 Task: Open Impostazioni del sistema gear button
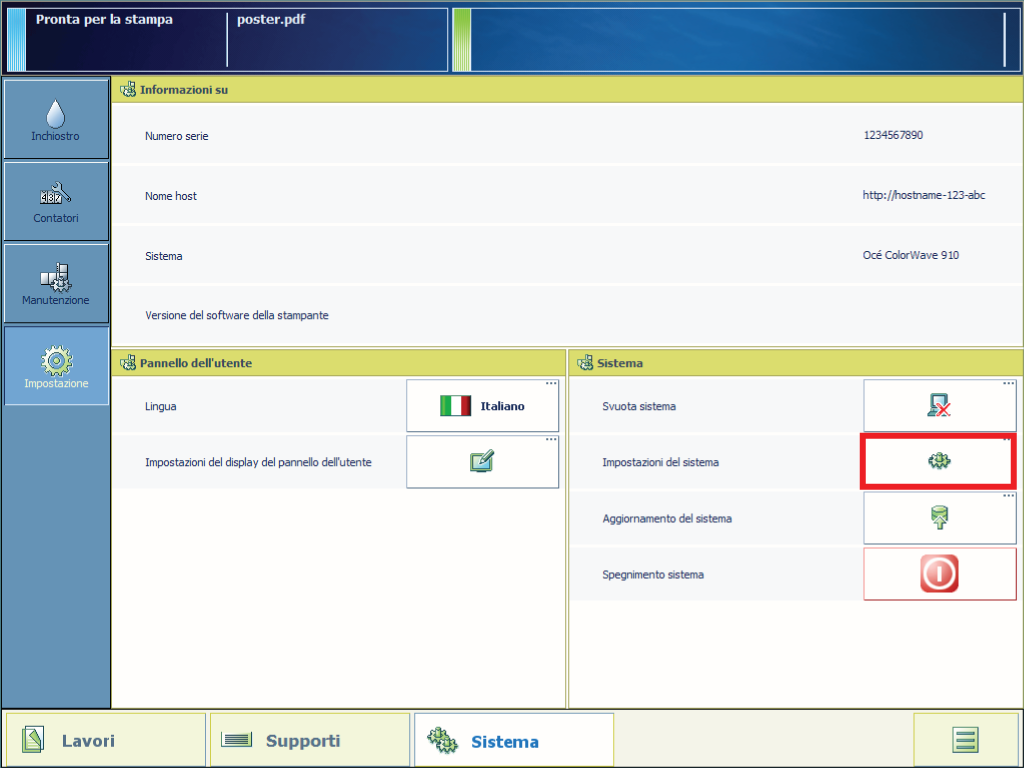coord(939,461)
